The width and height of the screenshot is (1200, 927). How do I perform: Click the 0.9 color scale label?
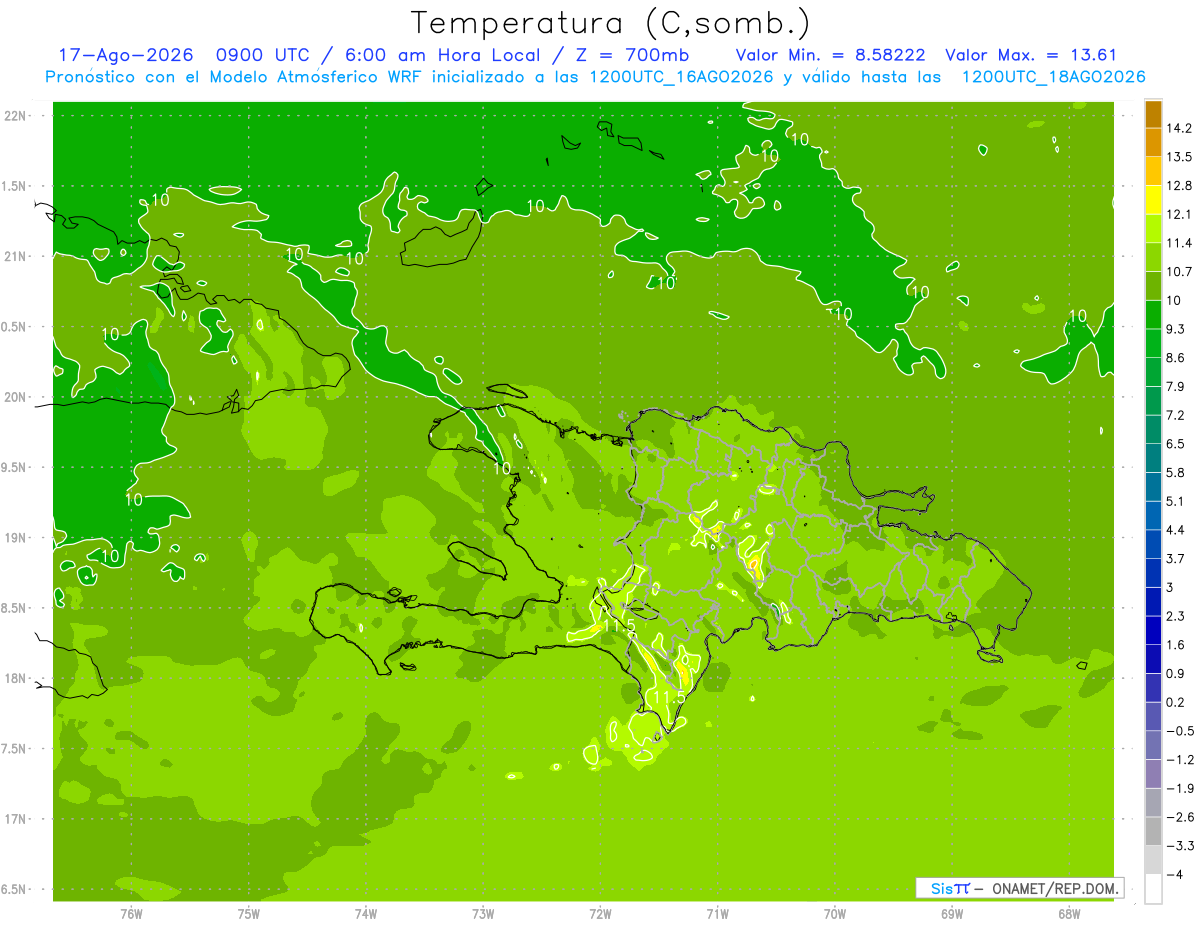coord(1176,673)
